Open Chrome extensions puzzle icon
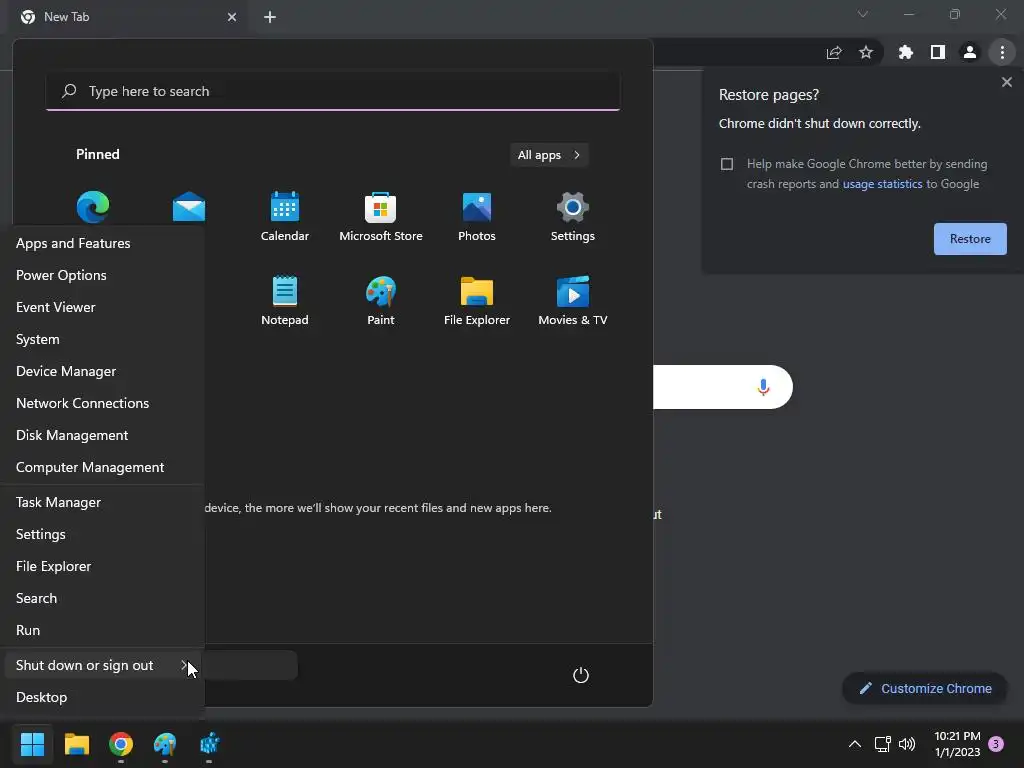The height and width of the screenshot is (768, 1024). click(906, 52)
